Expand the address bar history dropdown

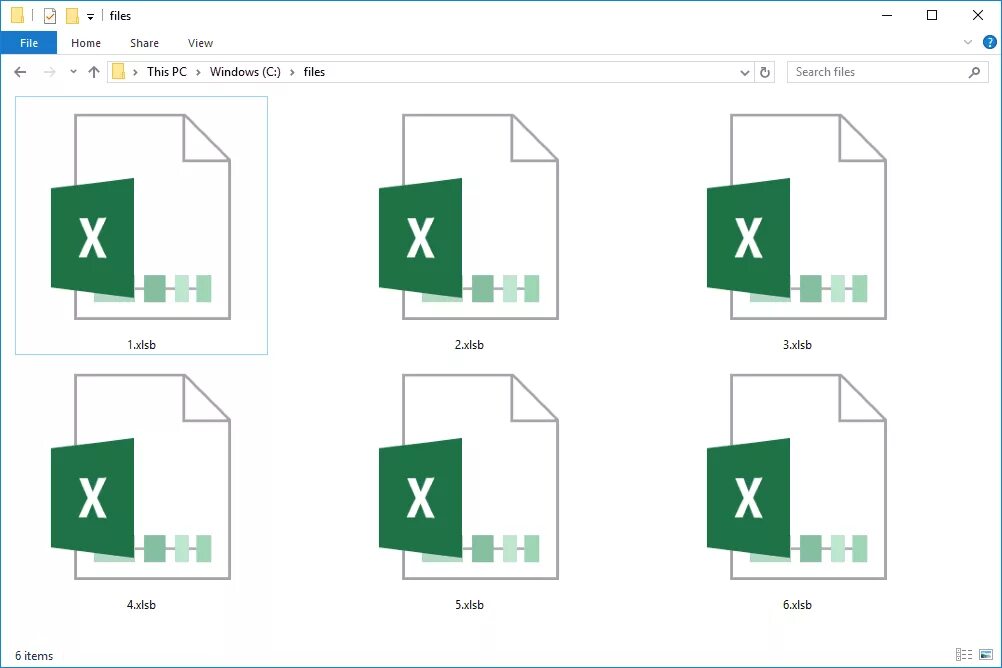(744, 71)
